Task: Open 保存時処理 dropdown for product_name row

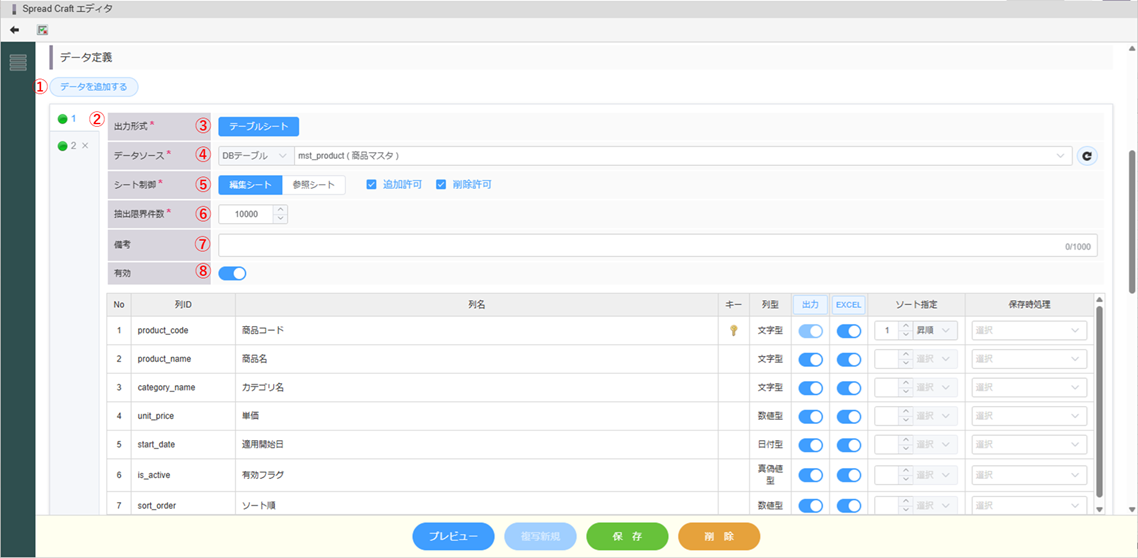Action: point(1028,359)
